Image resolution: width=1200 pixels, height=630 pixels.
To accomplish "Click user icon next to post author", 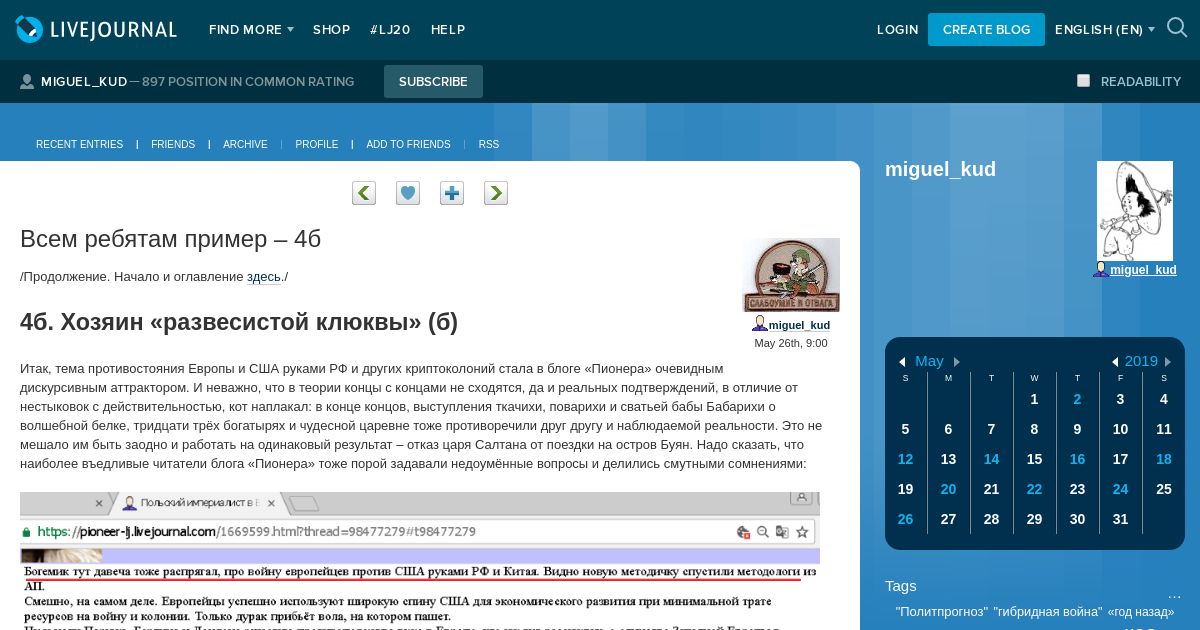I will pos(760,324).
